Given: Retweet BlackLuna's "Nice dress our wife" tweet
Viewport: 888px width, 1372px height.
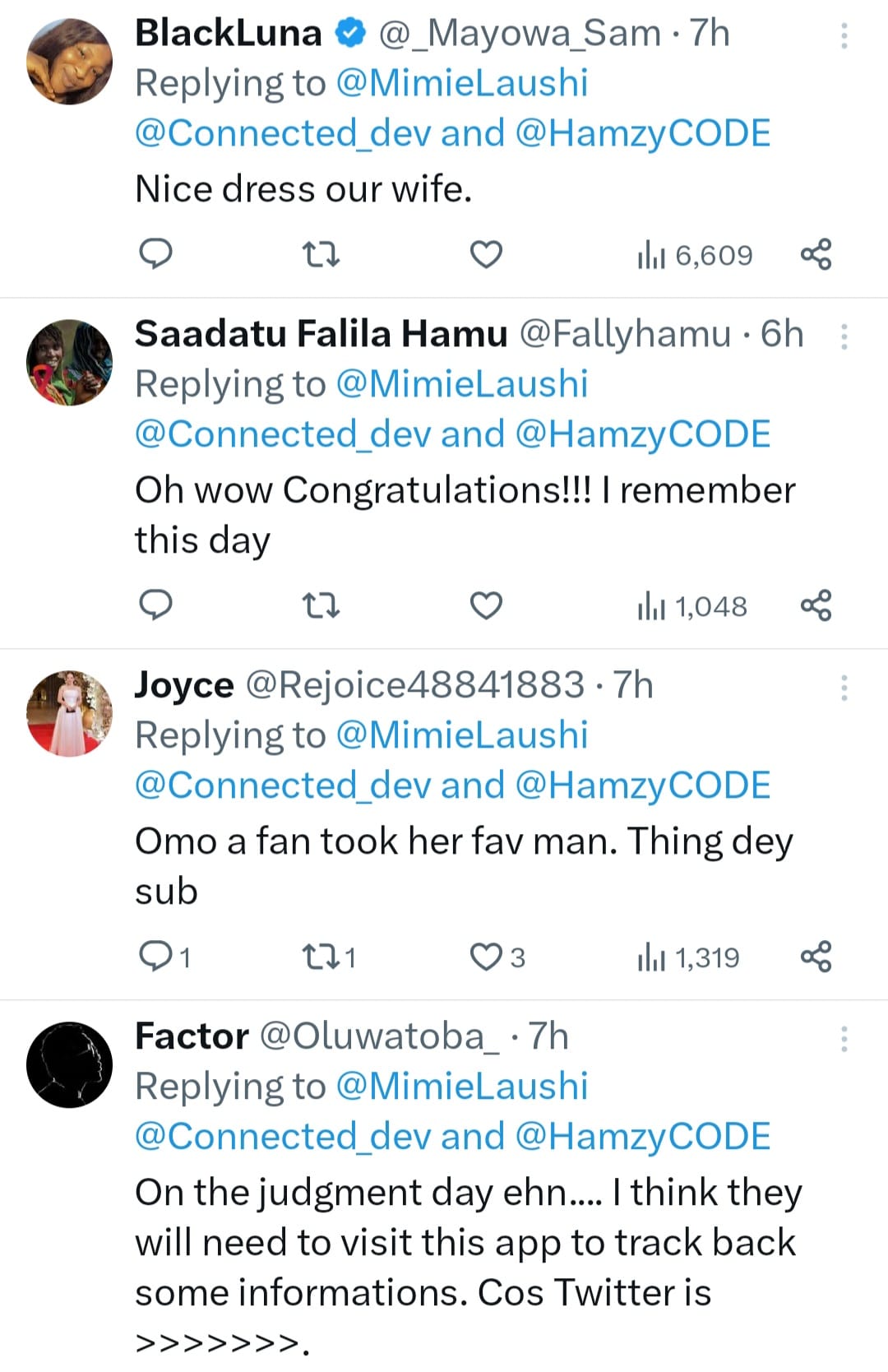Looking at the screenshot, I should coord(321,254).
